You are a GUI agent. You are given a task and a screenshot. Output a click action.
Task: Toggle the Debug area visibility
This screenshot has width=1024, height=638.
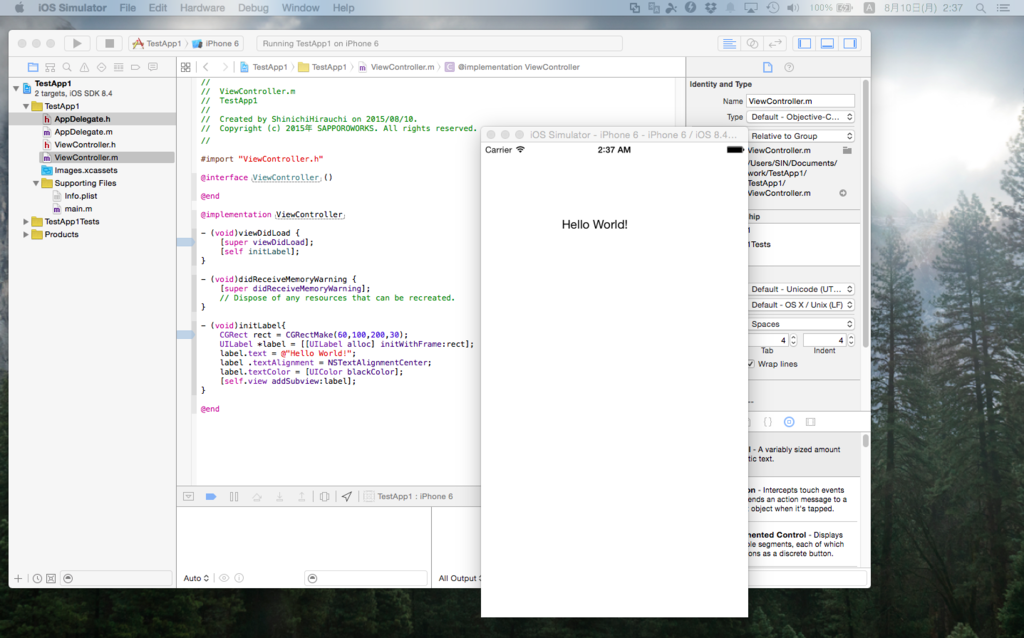click(x=827, y=44)
